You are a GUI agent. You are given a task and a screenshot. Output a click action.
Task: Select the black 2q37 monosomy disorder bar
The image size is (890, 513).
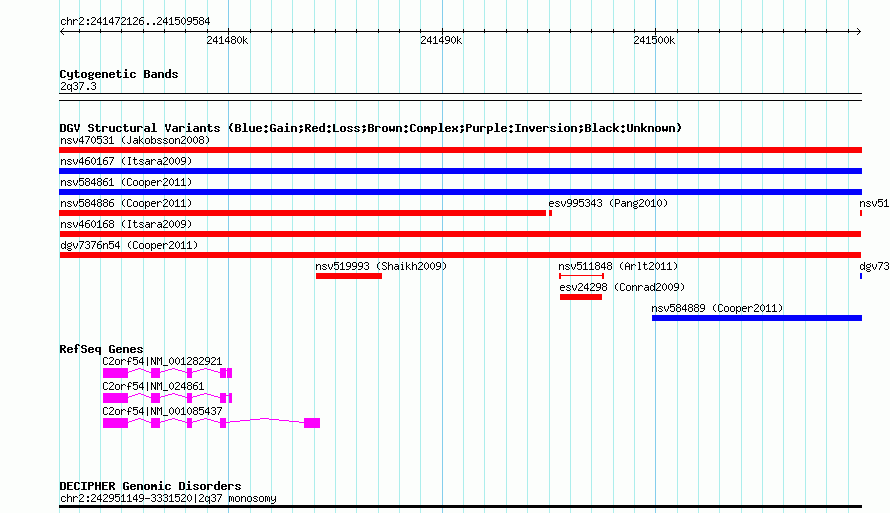click(x=460, y=506)
